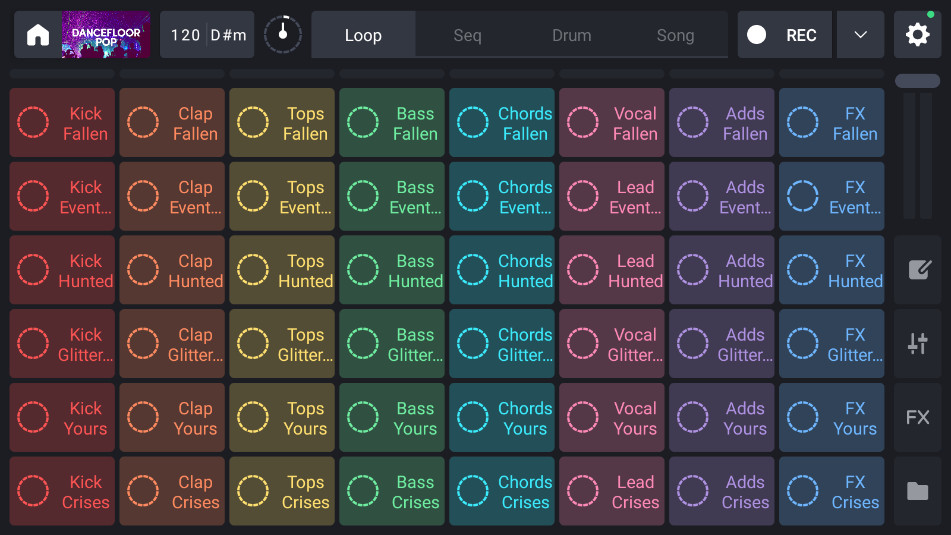Activate the Tops Yours pad
The width and height of the screenshot is (951, 535).
(x=282, y=417)
